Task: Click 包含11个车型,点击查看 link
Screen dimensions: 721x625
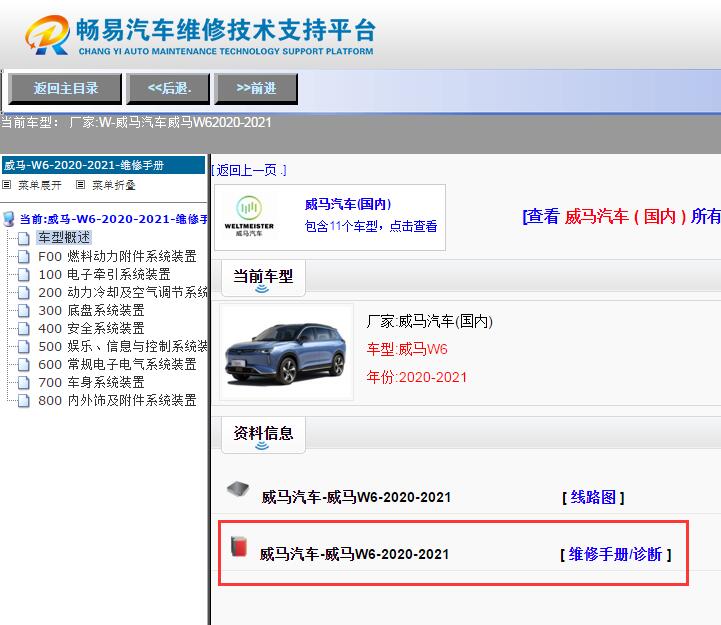Action: [x=371, y=226]
